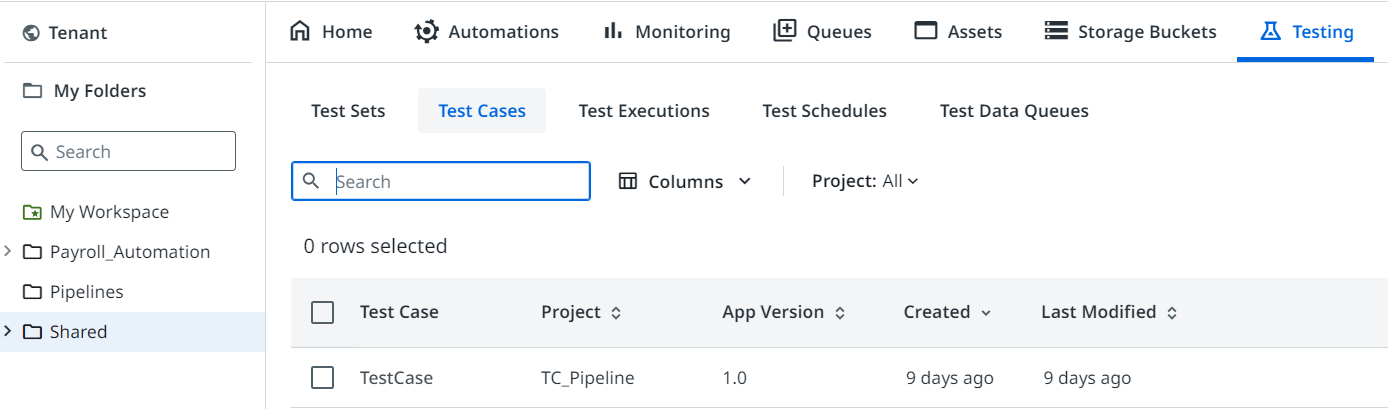Check the TestCase row checkbox

(x=322, y=378)
